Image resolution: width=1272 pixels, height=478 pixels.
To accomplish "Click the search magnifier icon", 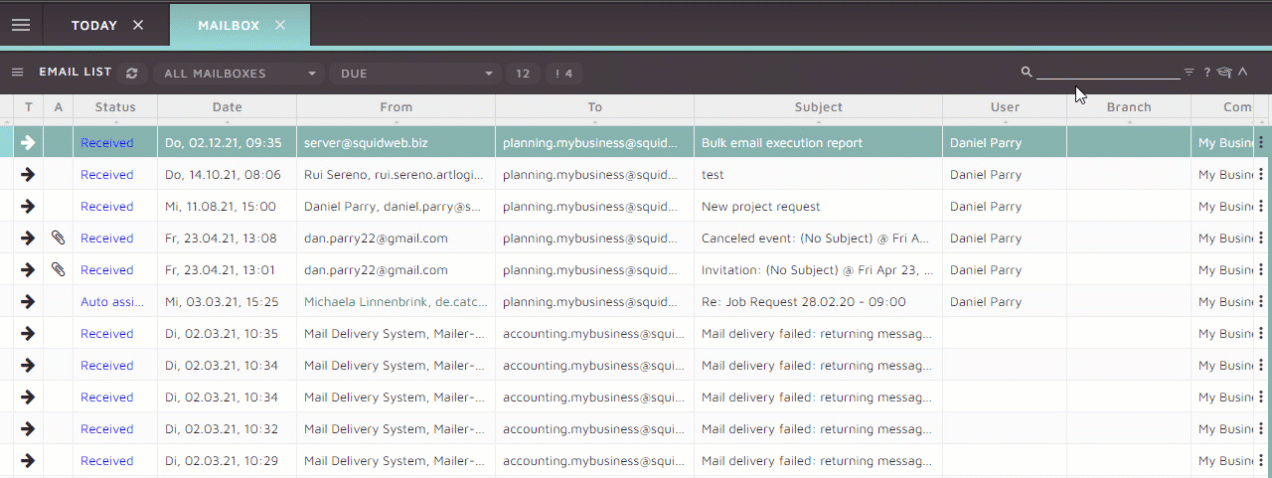I will coord(1026,72).
